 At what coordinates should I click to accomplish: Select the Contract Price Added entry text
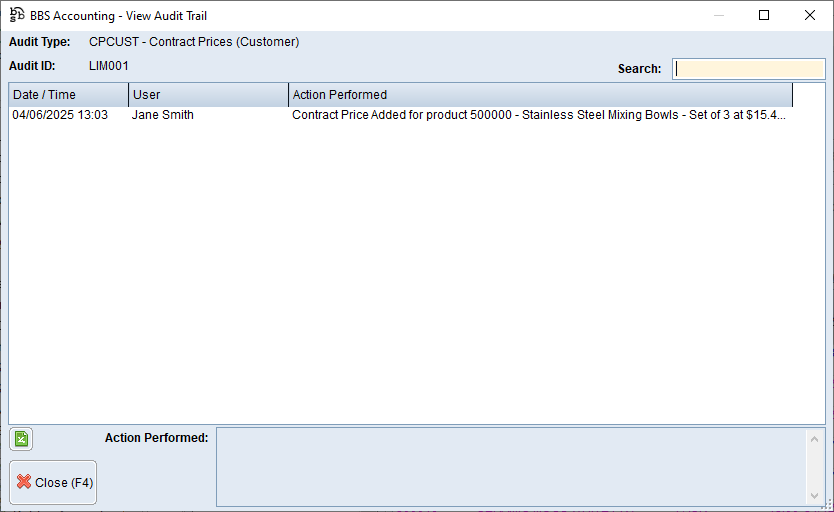[538, 115]
